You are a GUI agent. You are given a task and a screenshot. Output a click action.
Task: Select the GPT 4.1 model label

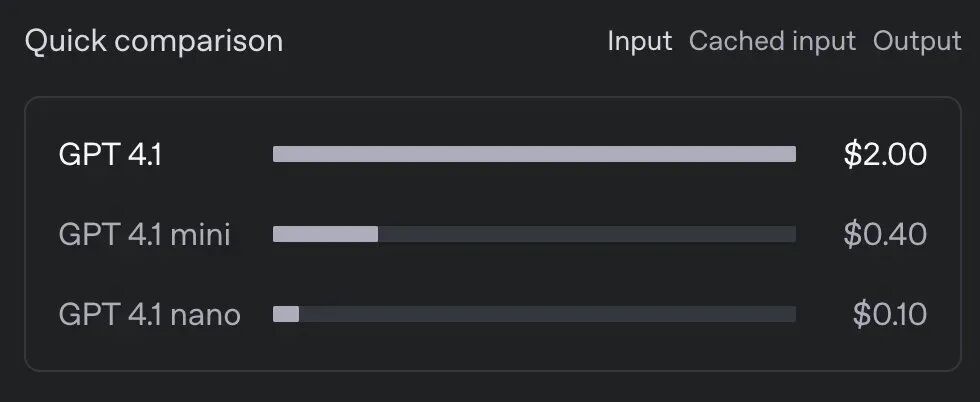point(110,154)
